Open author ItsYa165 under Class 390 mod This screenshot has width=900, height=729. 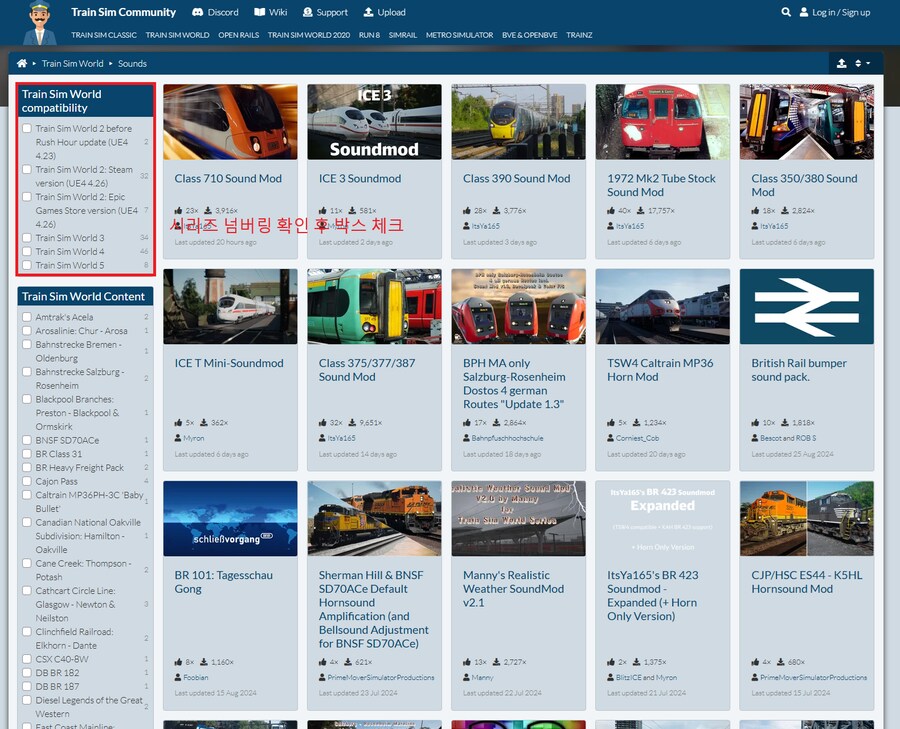point(490,227)
